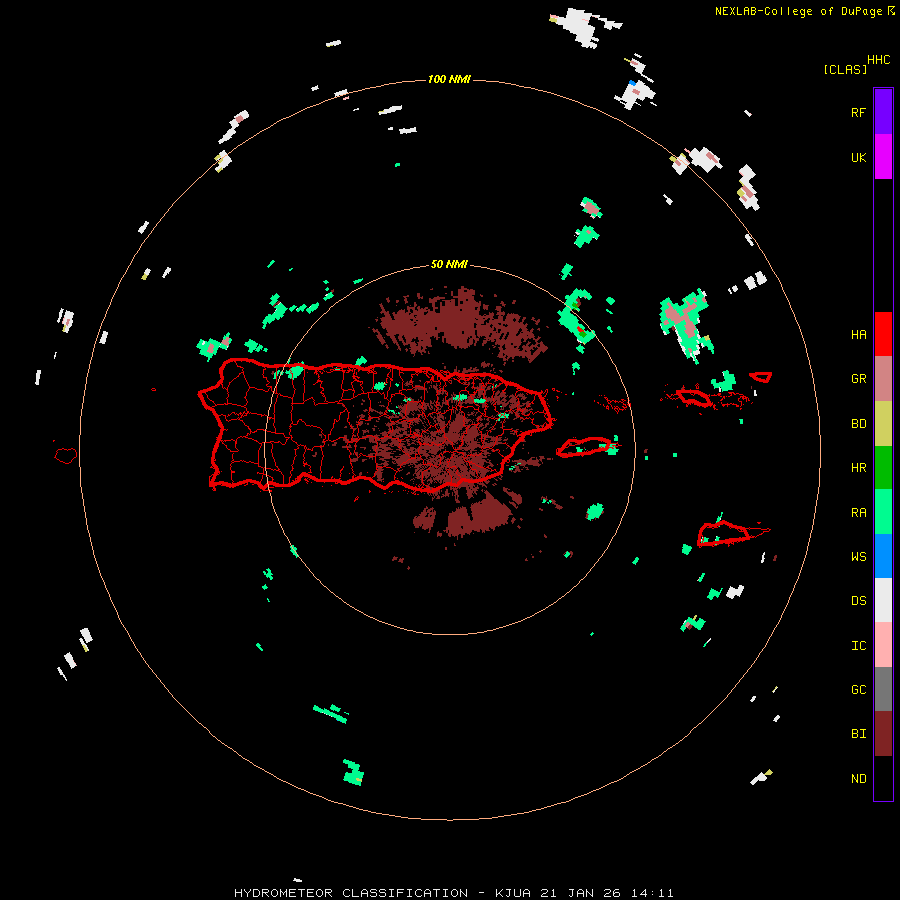
Task: Click the DS legend label
Action: pos(858,601)
